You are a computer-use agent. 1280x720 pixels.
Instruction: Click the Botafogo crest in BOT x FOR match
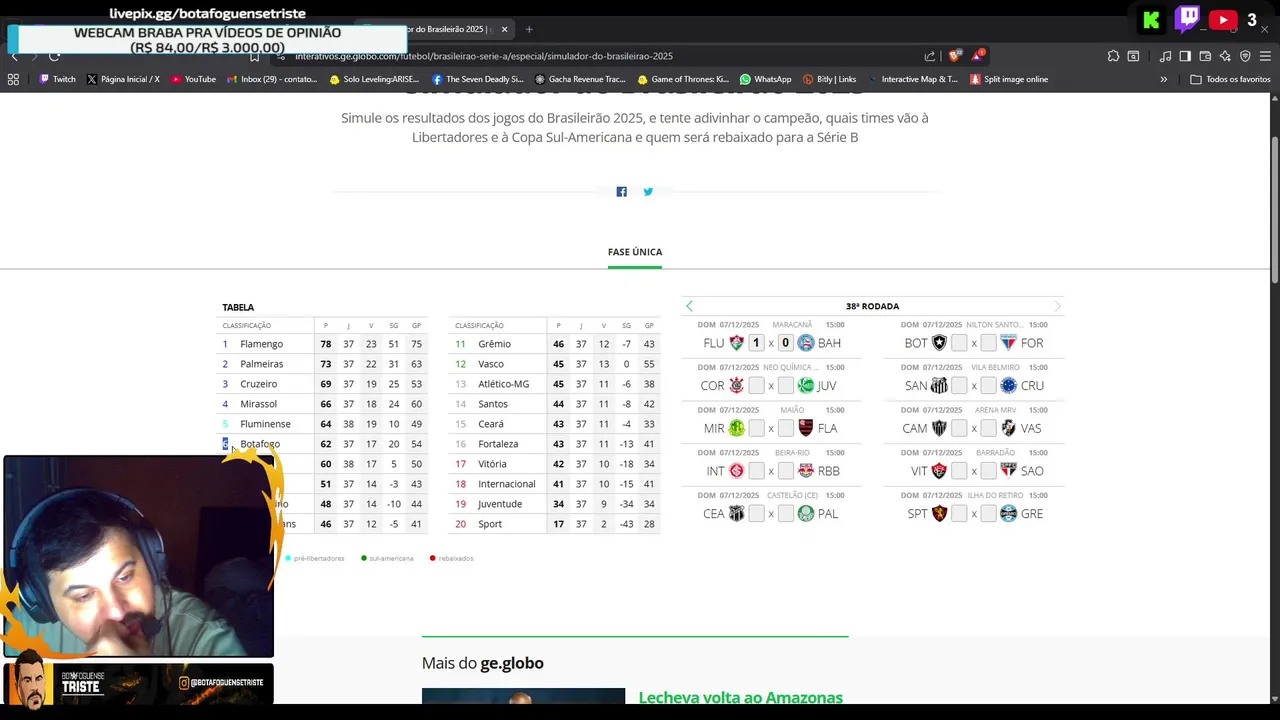point(939,343)
